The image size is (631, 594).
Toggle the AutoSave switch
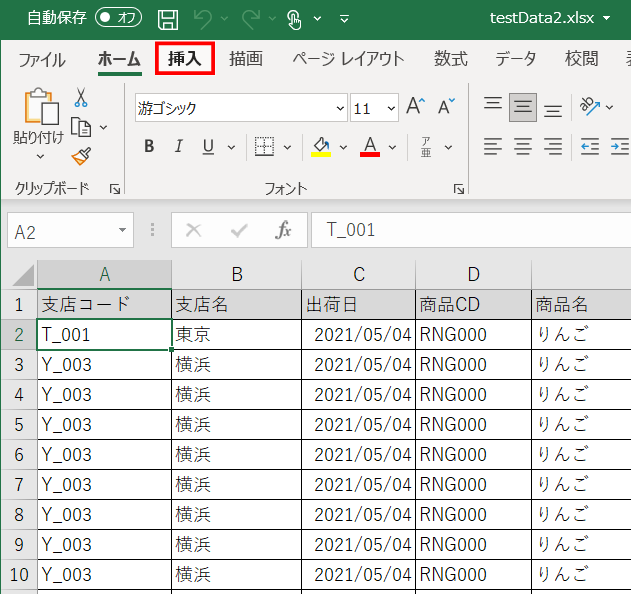[x=118, y=18]
